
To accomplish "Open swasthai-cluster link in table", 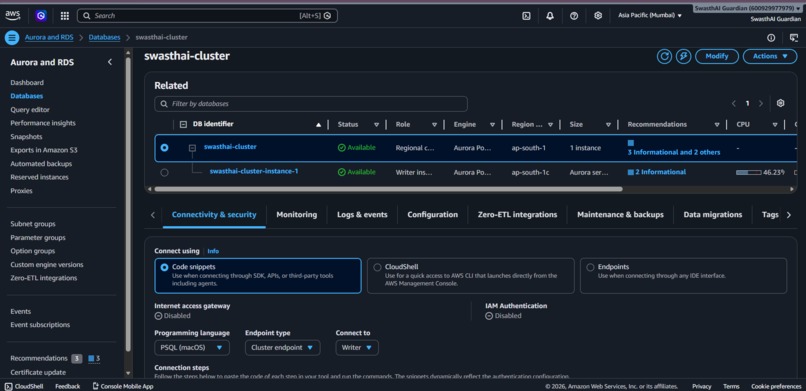I will click(230, 147).
